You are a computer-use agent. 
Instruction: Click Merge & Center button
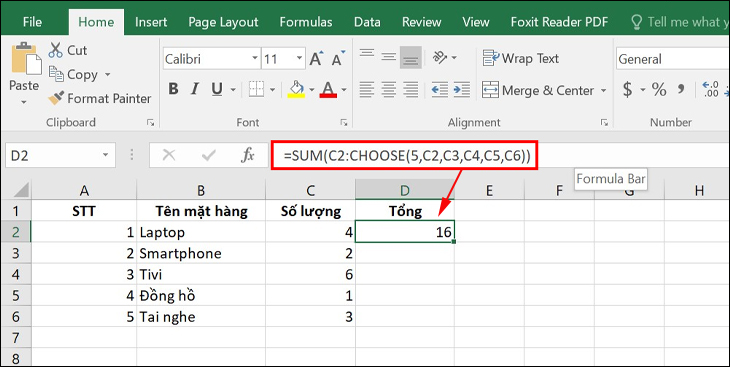538,89
